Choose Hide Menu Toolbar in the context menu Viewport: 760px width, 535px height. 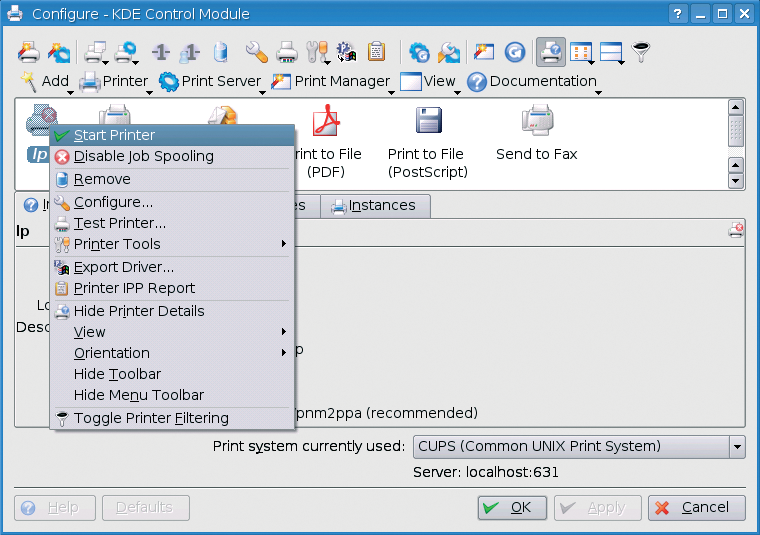click(x=172, y=395)
